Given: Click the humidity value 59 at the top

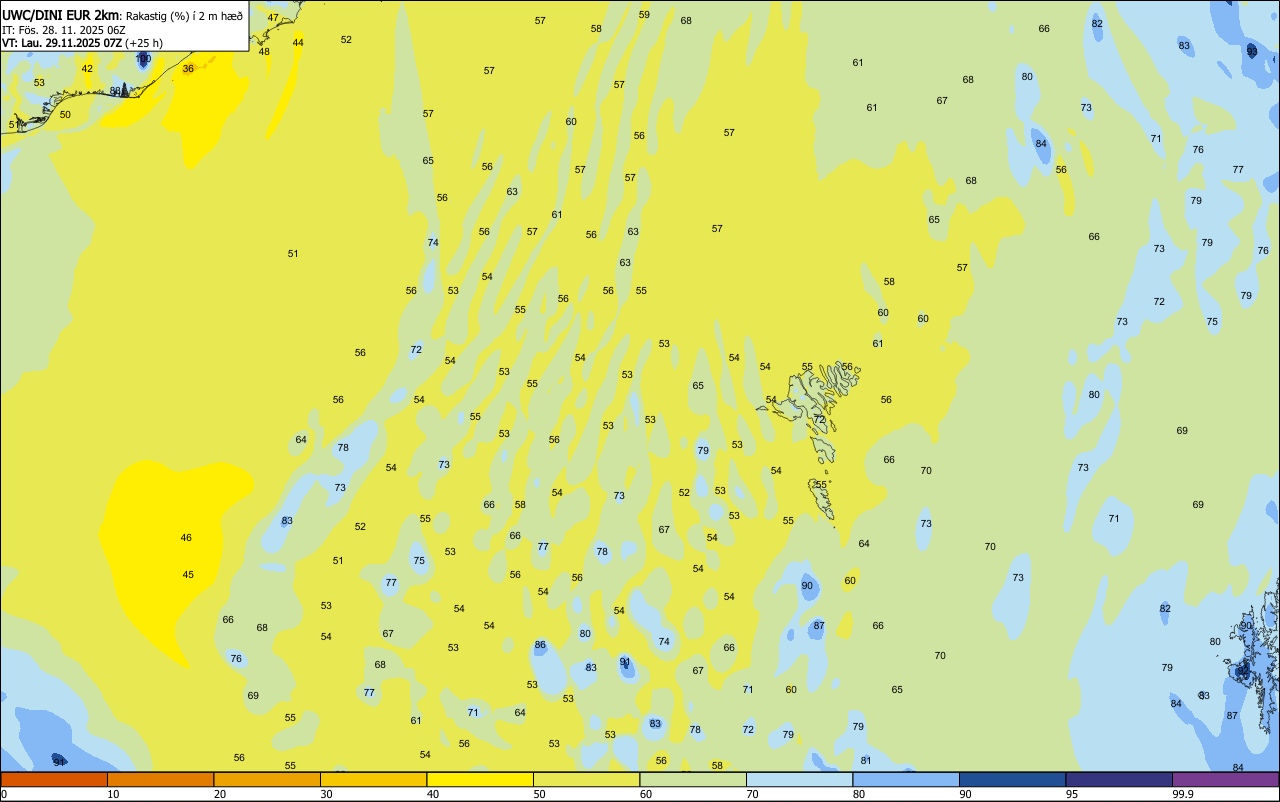Looking at the screenshot, I should [x=644, y=15].
